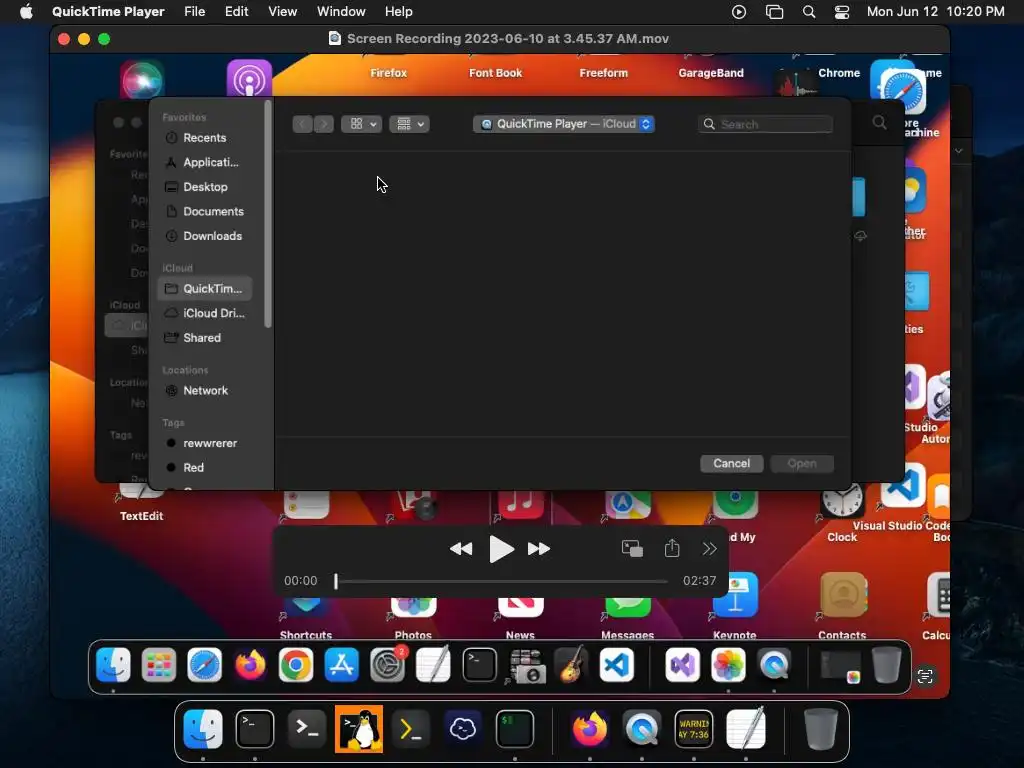Select Documents in the recorded dialog sidebar

coord(204,212)
